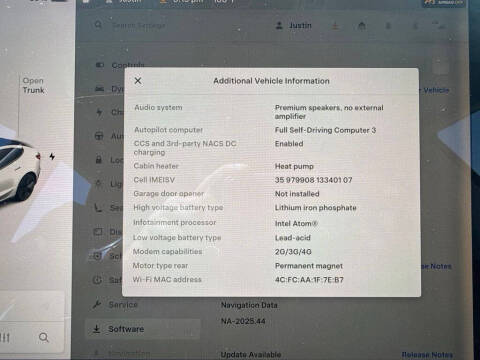480x360 pixels.
Task: Tap the Garage door opener label
Action: 168,194
